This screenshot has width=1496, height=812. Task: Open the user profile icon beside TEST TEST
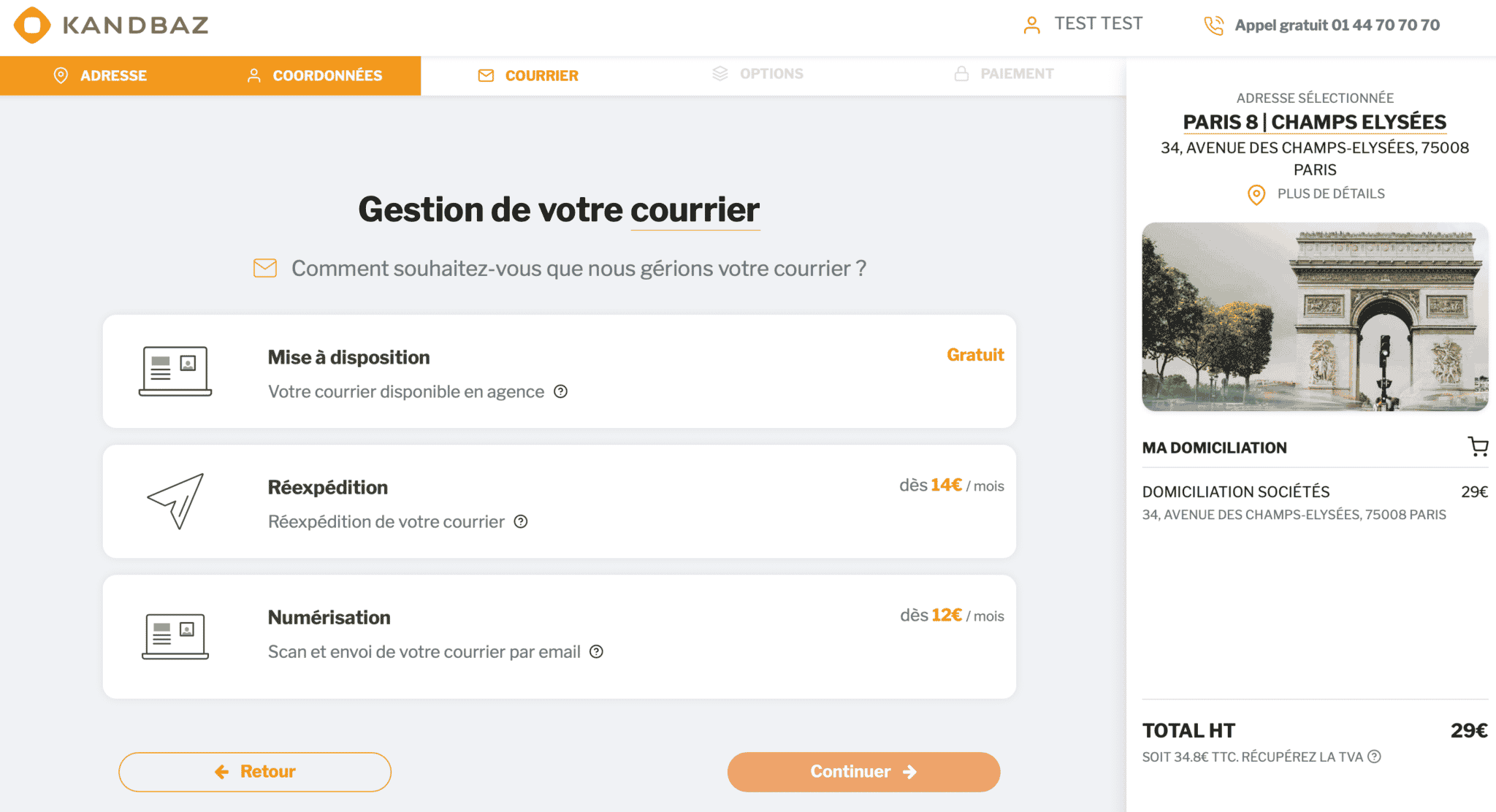(1031, 25)
